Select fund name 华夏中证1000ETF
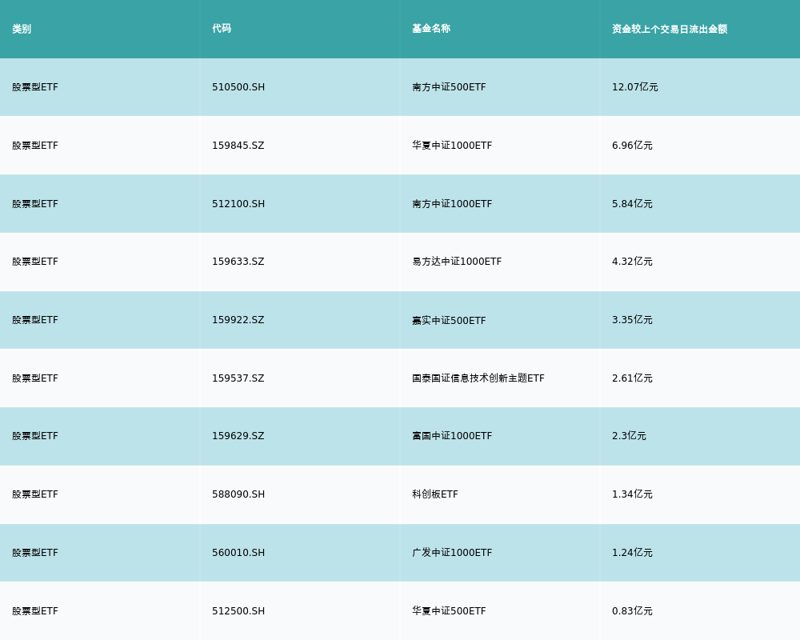800x640 pixels. pyautogui.click(x=452, y=145)
